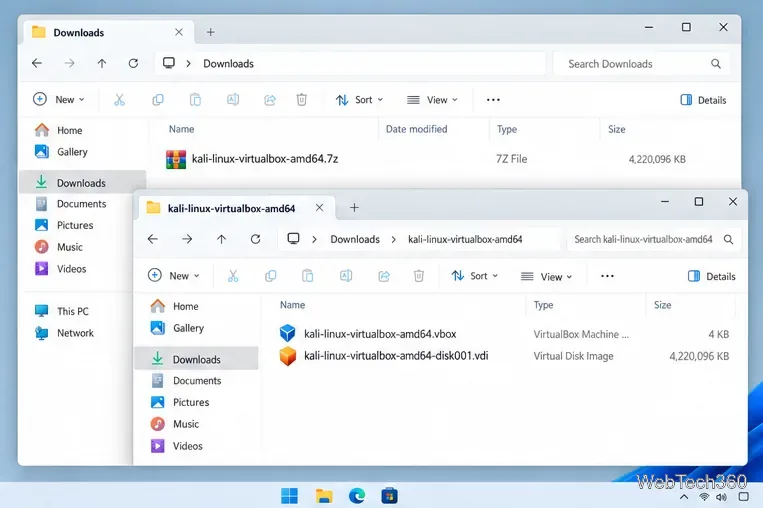Go back in the kali-linux-virtualbox-amd64 window
Image resolution: width=763 pixels, height=508 pixels.
pos(153,239)
